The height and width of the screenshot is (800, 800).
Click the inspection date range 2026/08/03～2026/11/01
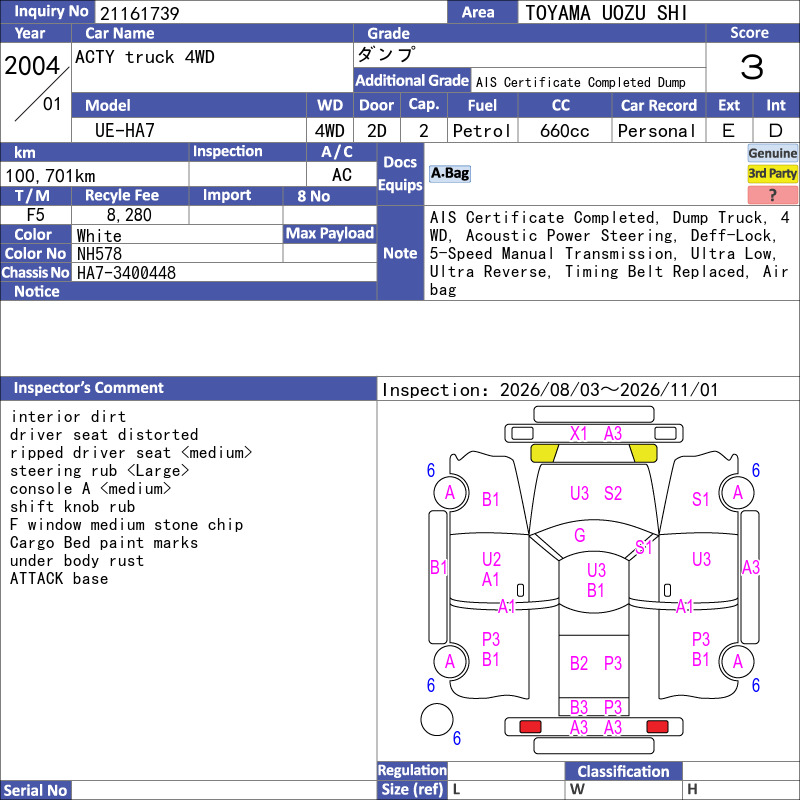pyautogui.click(x=608, y=390)
